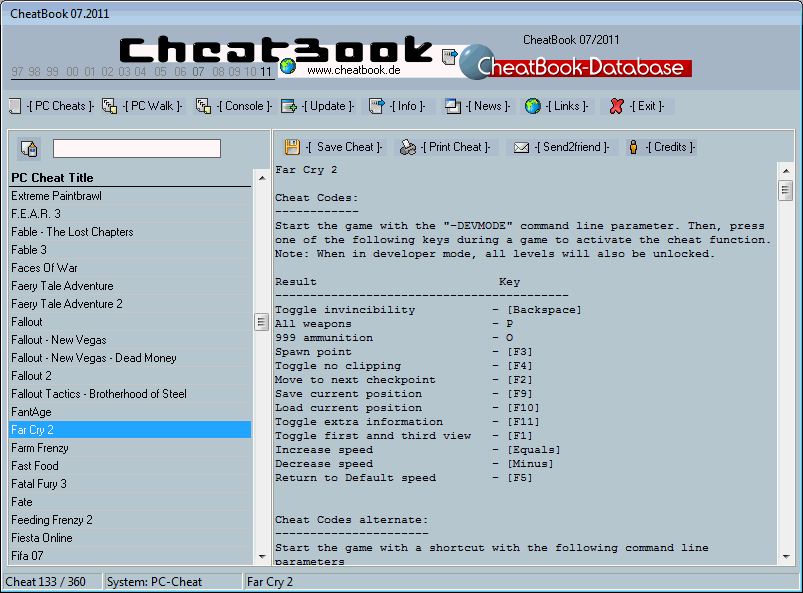Screen dimensions: 803x593
Task: Select year 97 in the year strip
Action: tap(17, 72)
